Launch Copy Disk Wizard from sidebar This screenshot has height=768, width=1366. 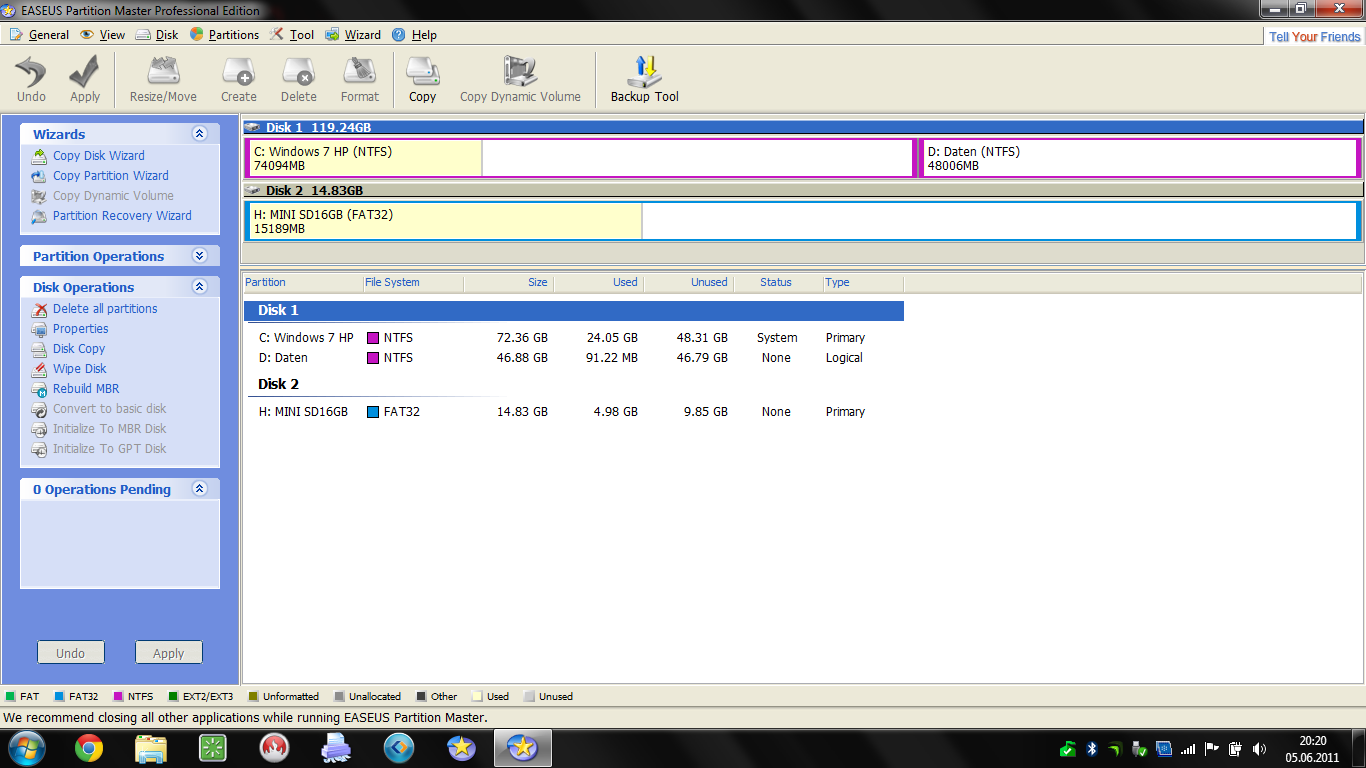pyautogui.click(x=98, y=156)
